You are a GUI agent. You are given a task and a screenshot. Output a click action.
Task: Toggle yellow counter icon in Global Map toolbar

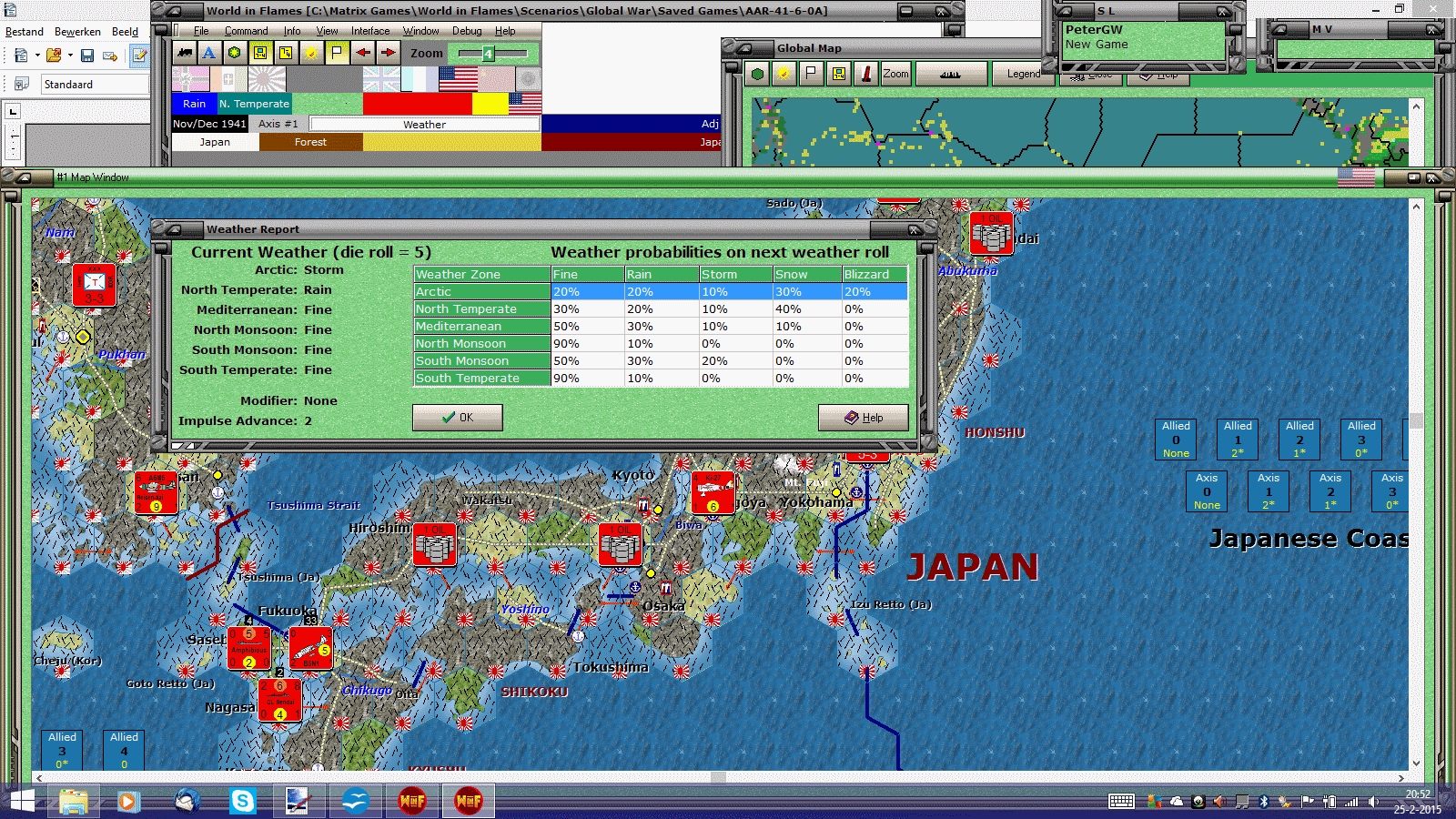point(838,74)
